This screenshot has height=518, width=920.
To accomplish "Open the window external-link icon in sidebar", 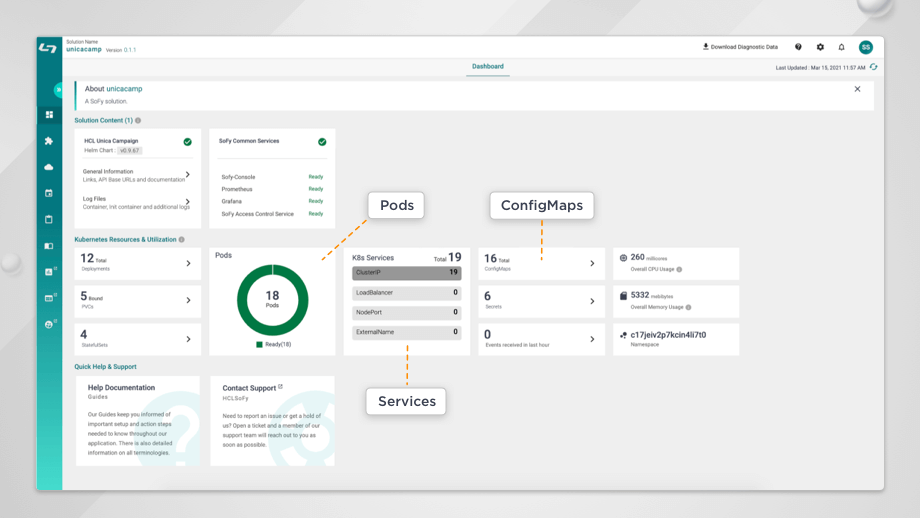I will [x=50, y=297].
